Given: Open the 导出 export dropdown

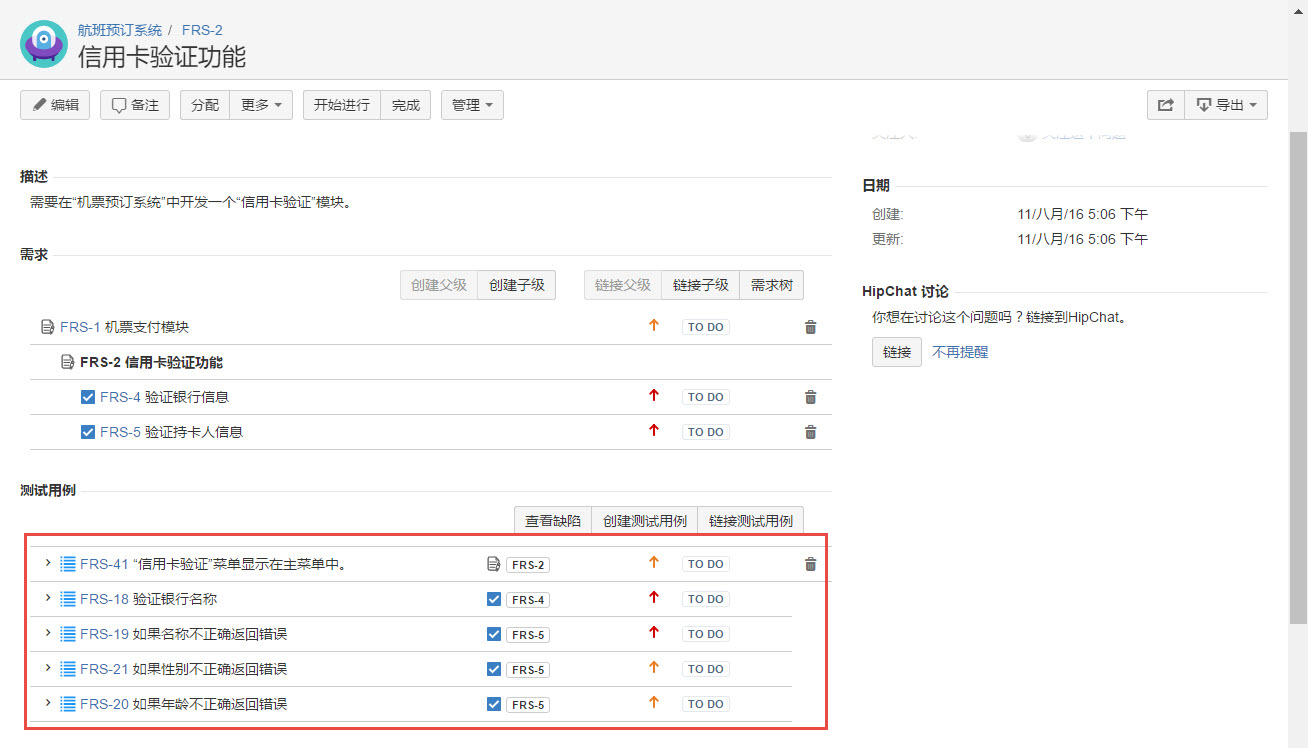Looking at the screenshot, I should (x=1226, y=105).
